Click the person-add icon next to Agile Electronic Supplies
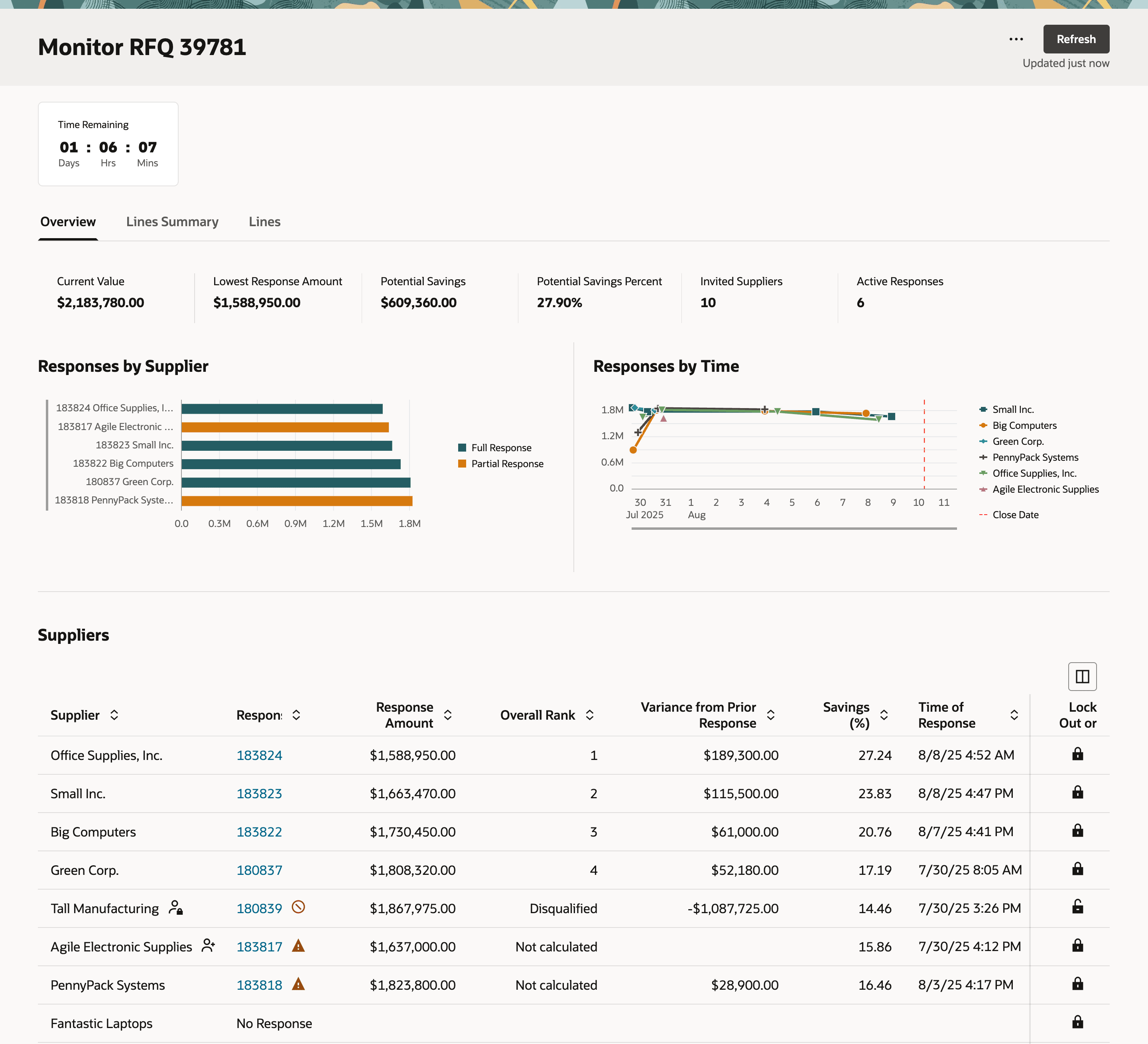This screenshot has height=1044, width=1148. tap(209, 945)
